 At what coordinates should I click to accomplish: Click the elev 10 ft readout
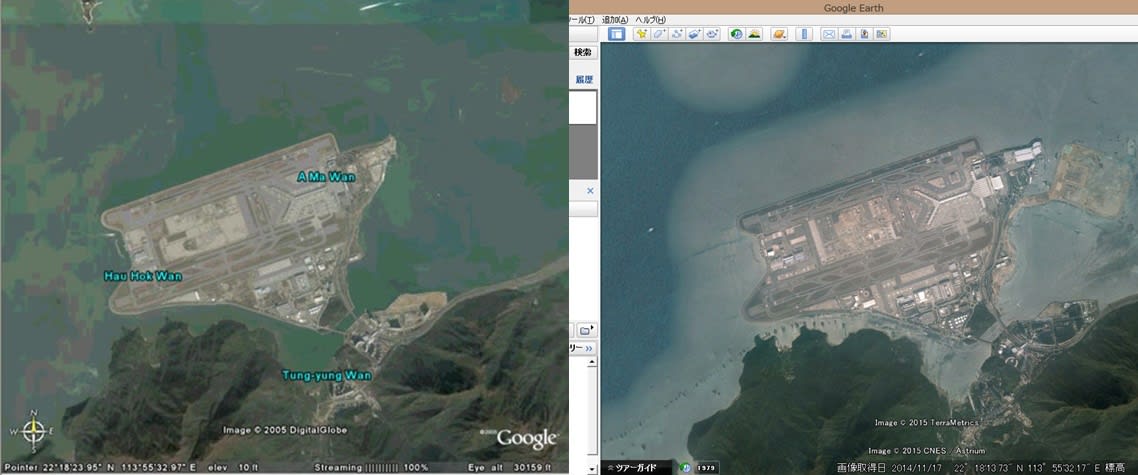pos(233,467)
